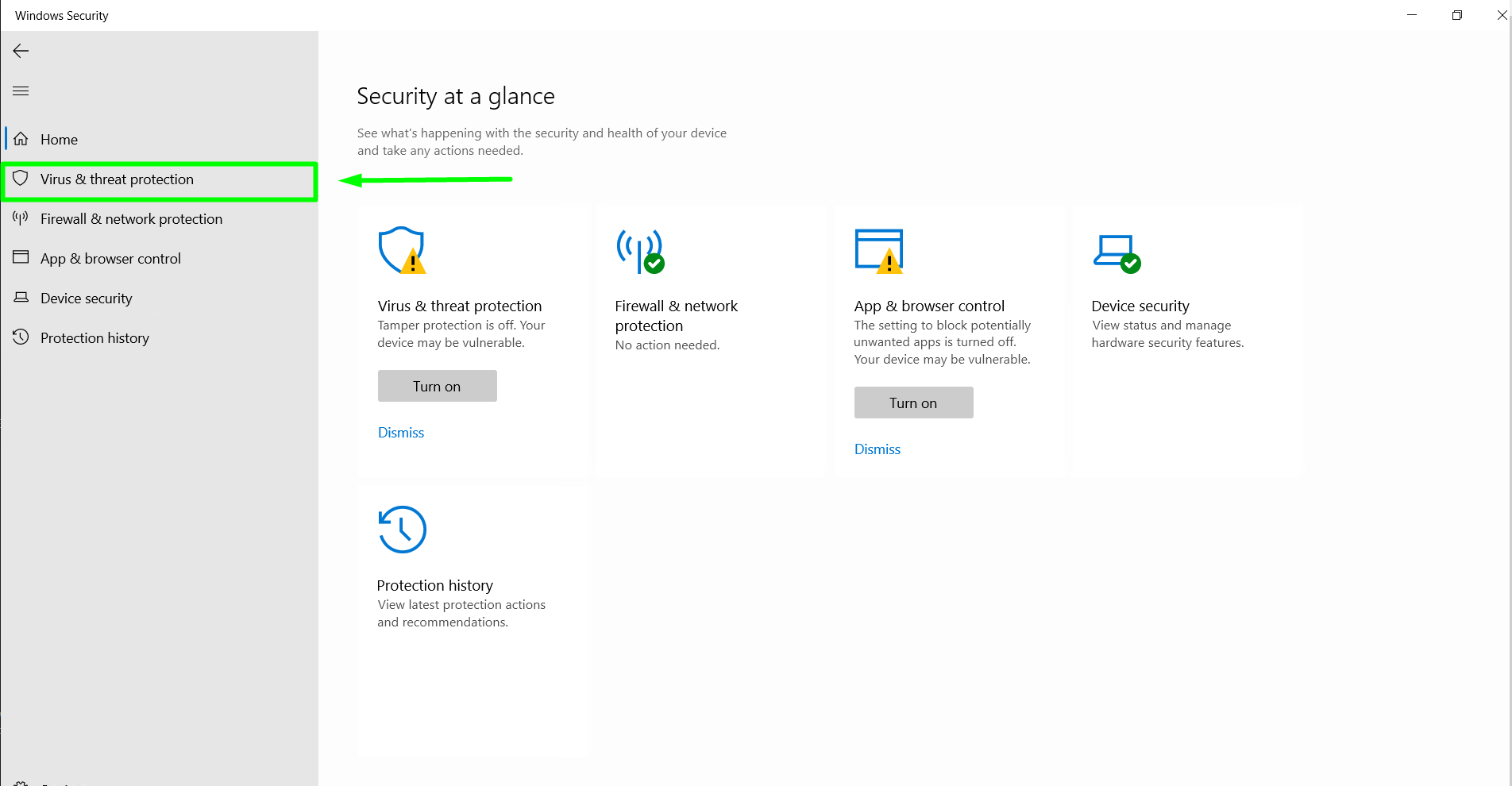This screenshot has width=1512, height=786.
Task: Dismiss the Virus & threat protection warning
Action: [x=401, y=433]
